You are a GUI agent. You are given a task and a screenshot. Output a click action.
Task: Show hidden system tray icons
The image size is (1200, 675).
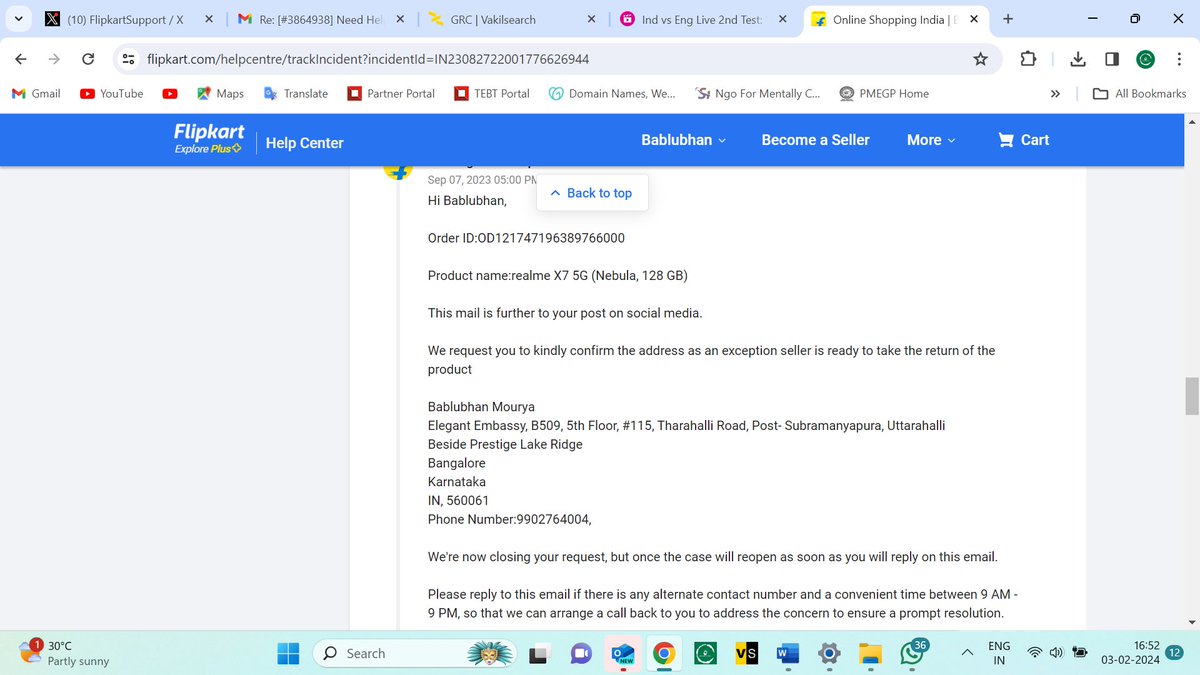coord(967,653)
